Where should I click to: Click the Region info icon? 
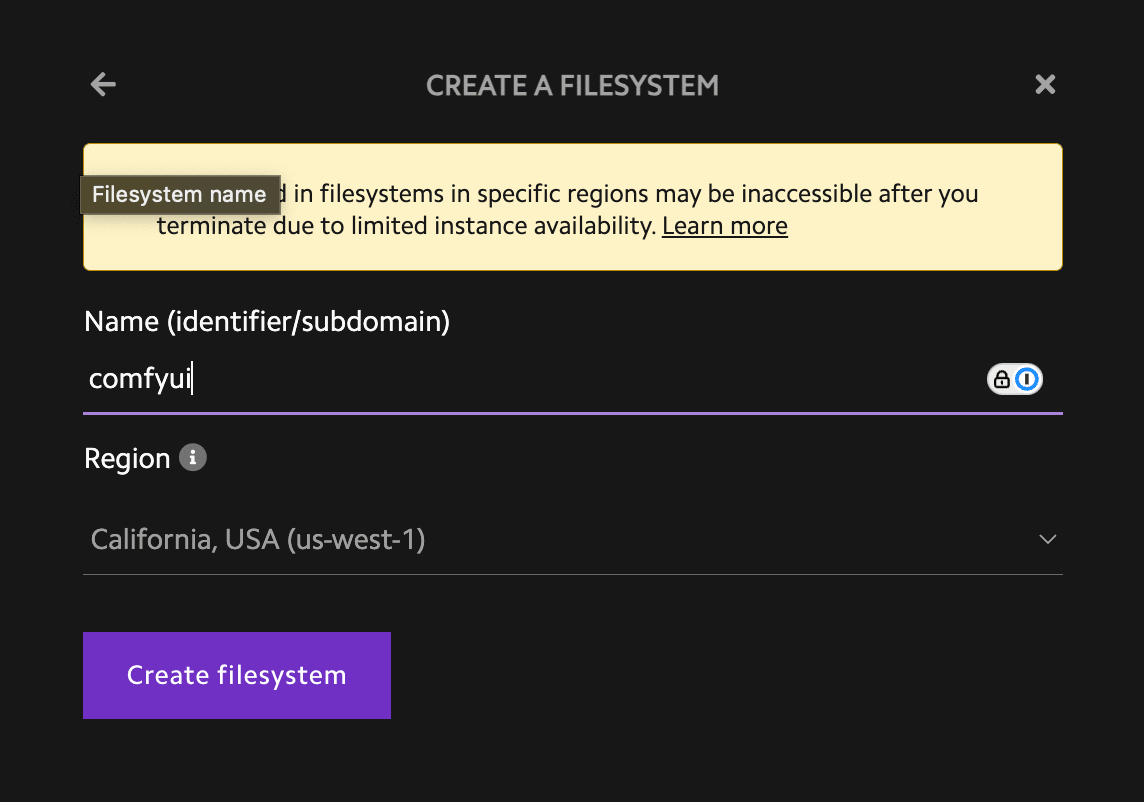pyautogui.click(x=193, y=458)
